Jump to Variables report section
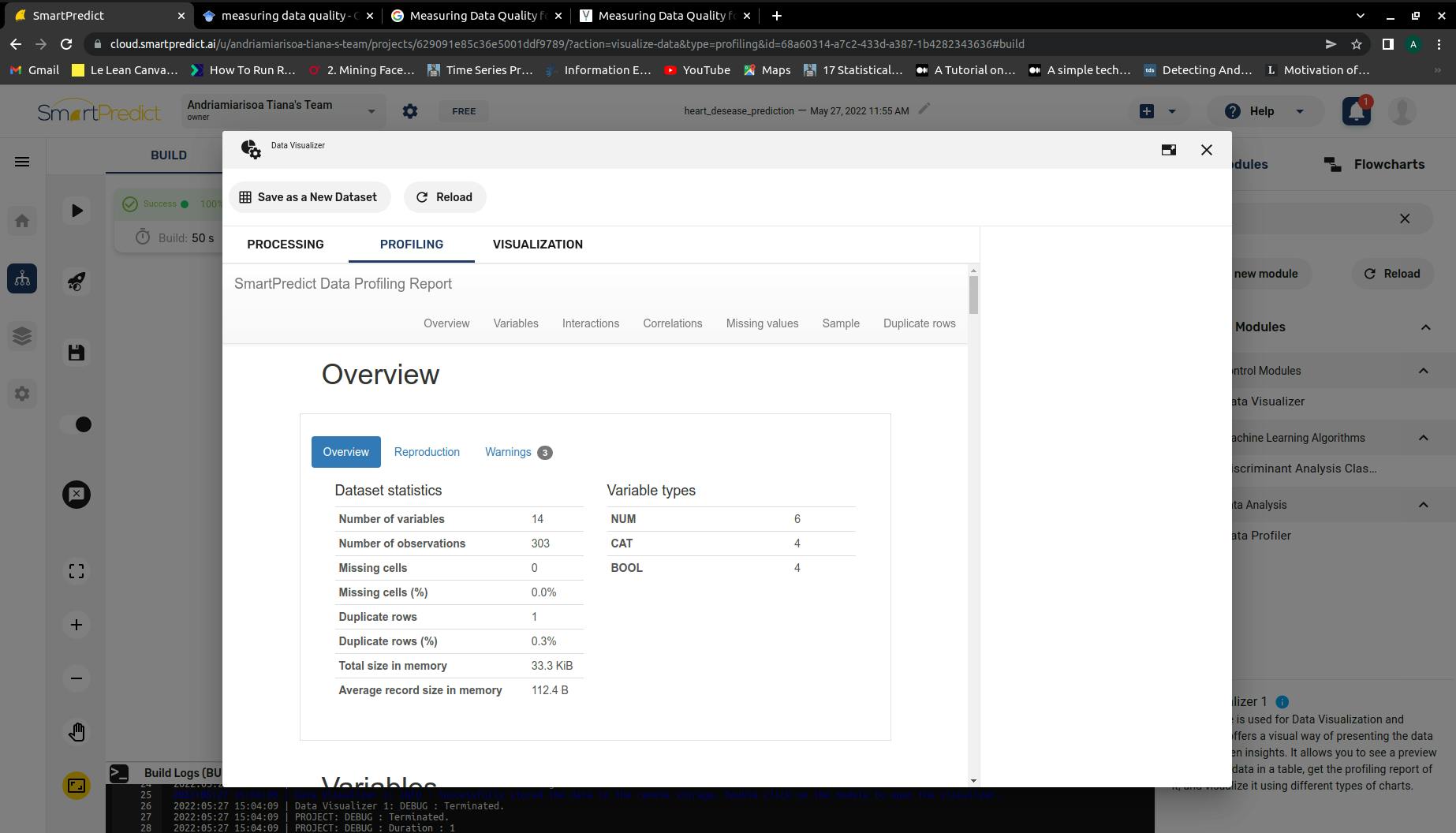Image resolution: width=1456 pixels, height=833 pixels. coord(516,323)
